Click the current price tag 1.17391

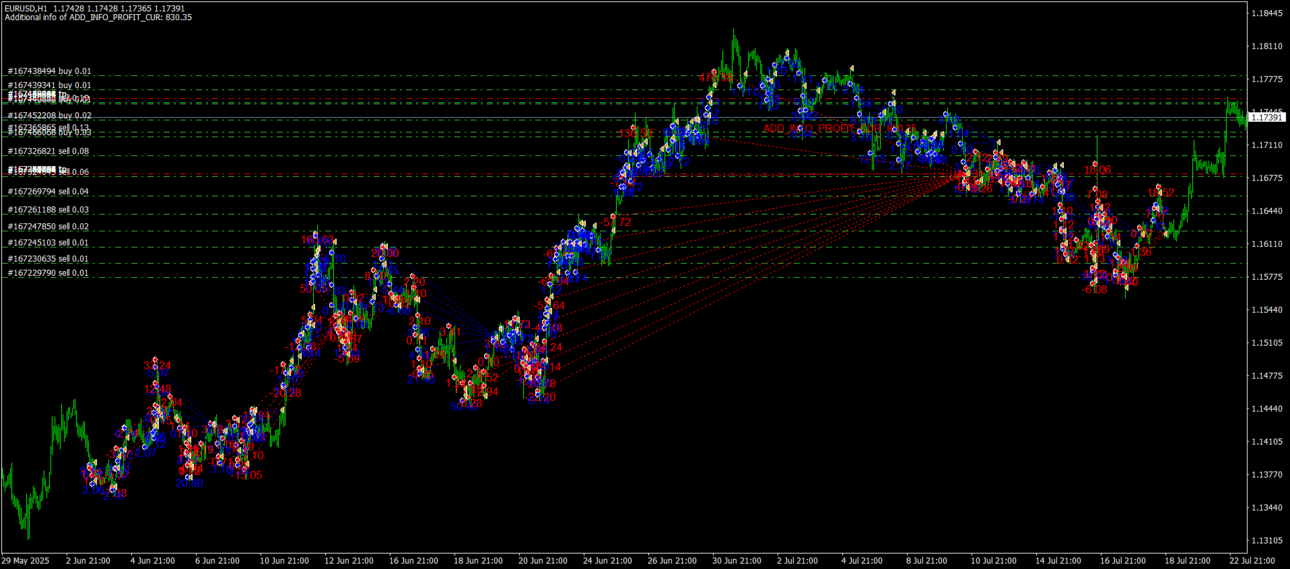tap(1268, 117)
